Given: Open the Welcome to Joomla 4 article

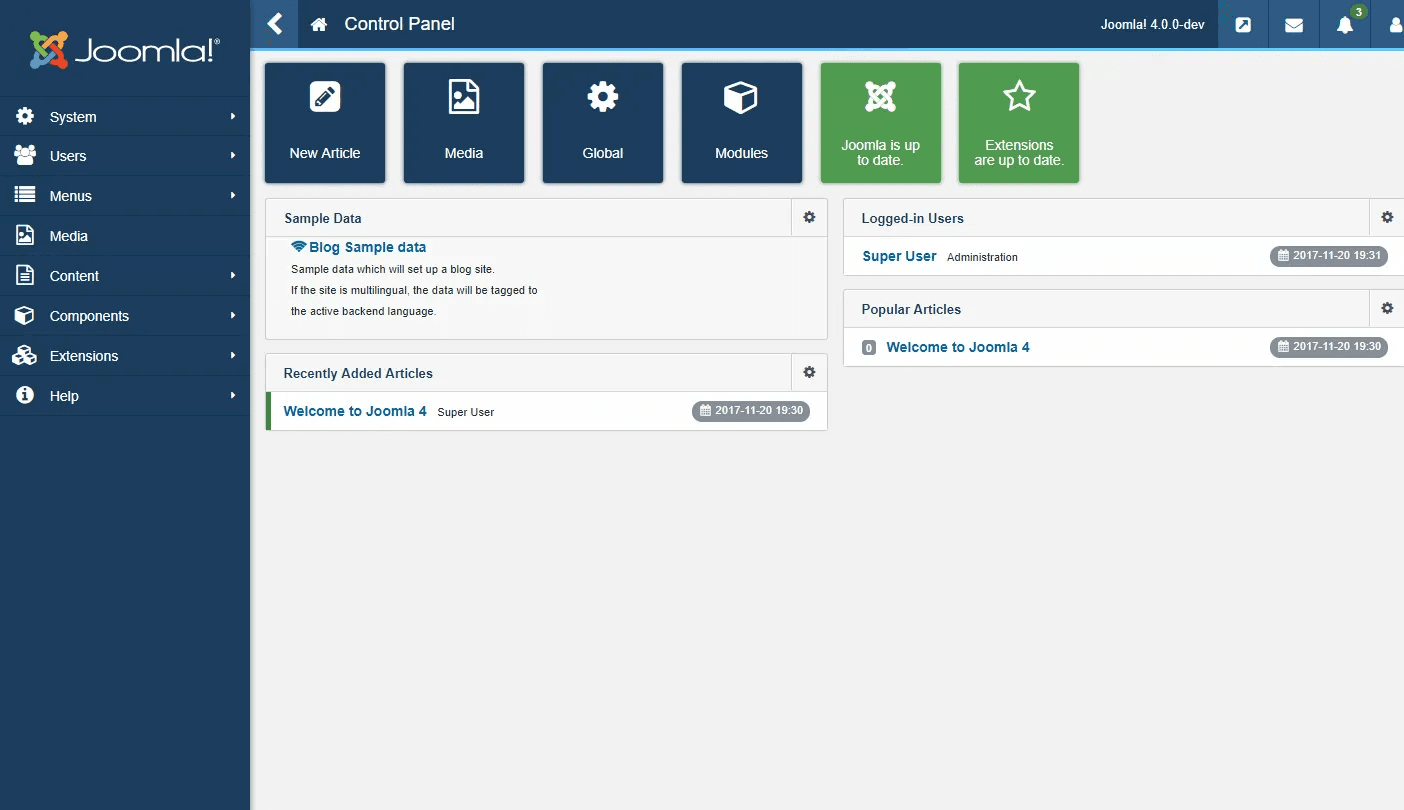Looking at the screenshot, I should coord(355,411).
